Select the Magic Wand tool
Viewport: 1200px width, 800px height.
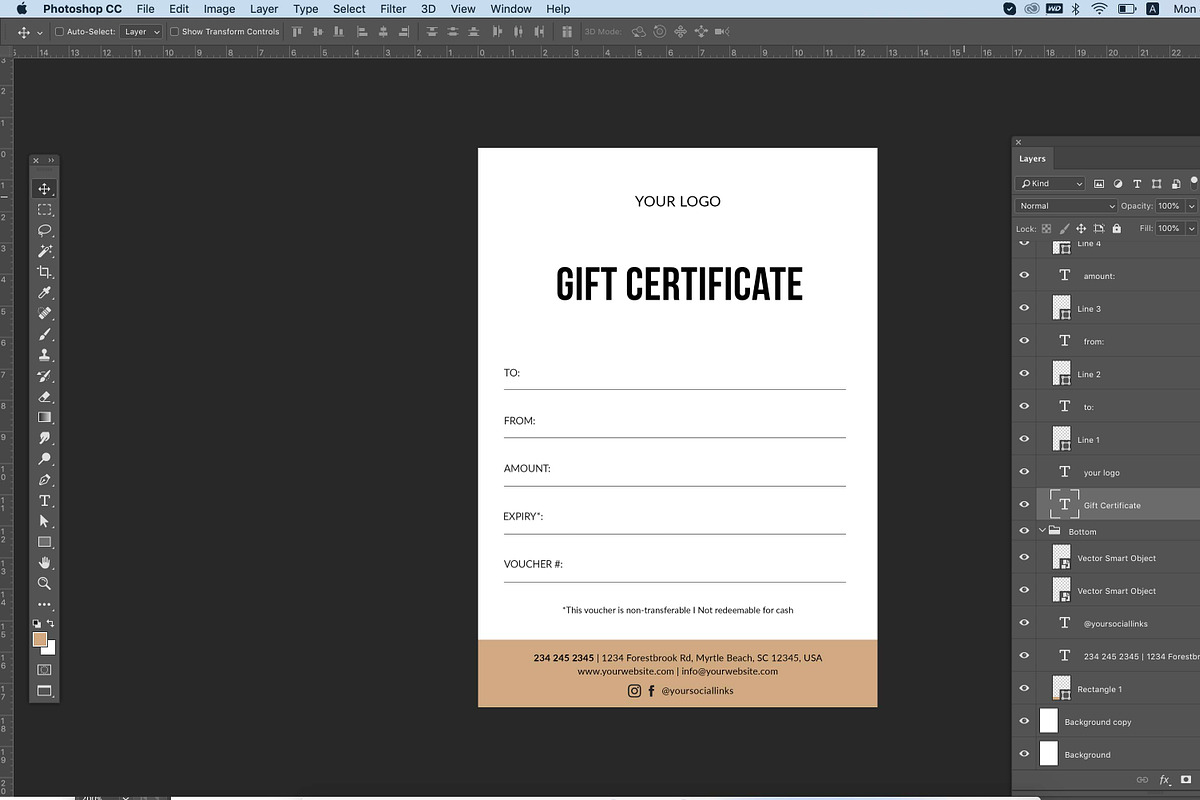click(x=44, y=251)
